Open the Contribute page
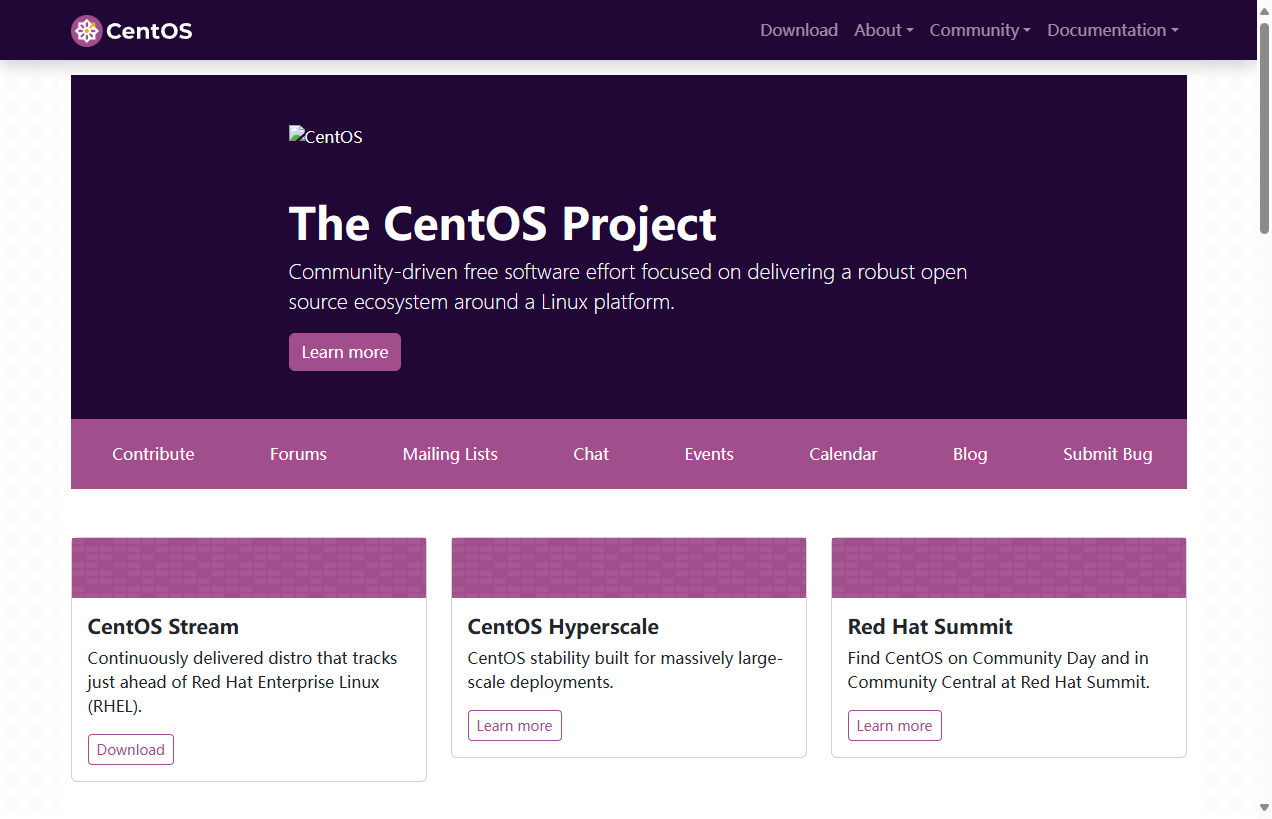This screenshot has height=819, width=1272. [x=153, y=453]
